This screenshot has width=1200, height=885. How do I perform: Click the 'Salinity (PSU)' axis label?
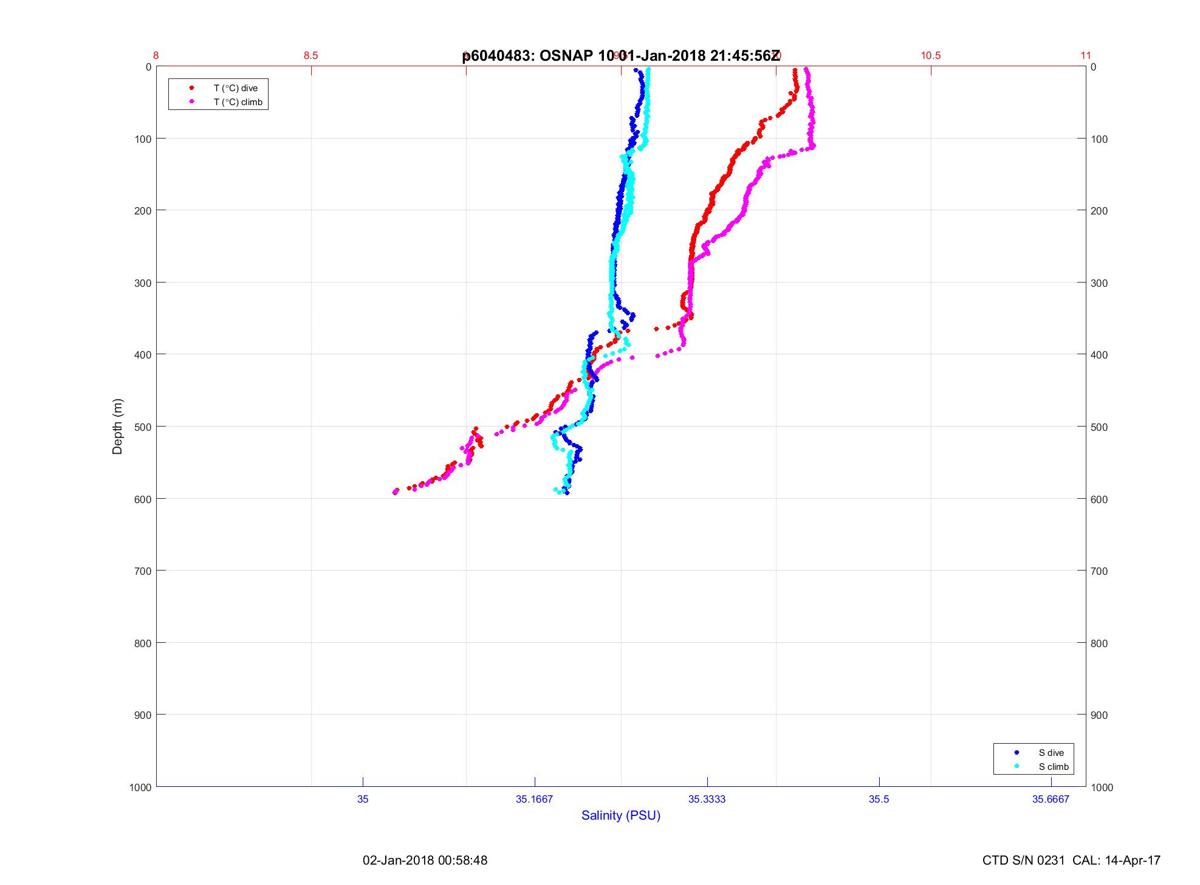click(621, 816)
